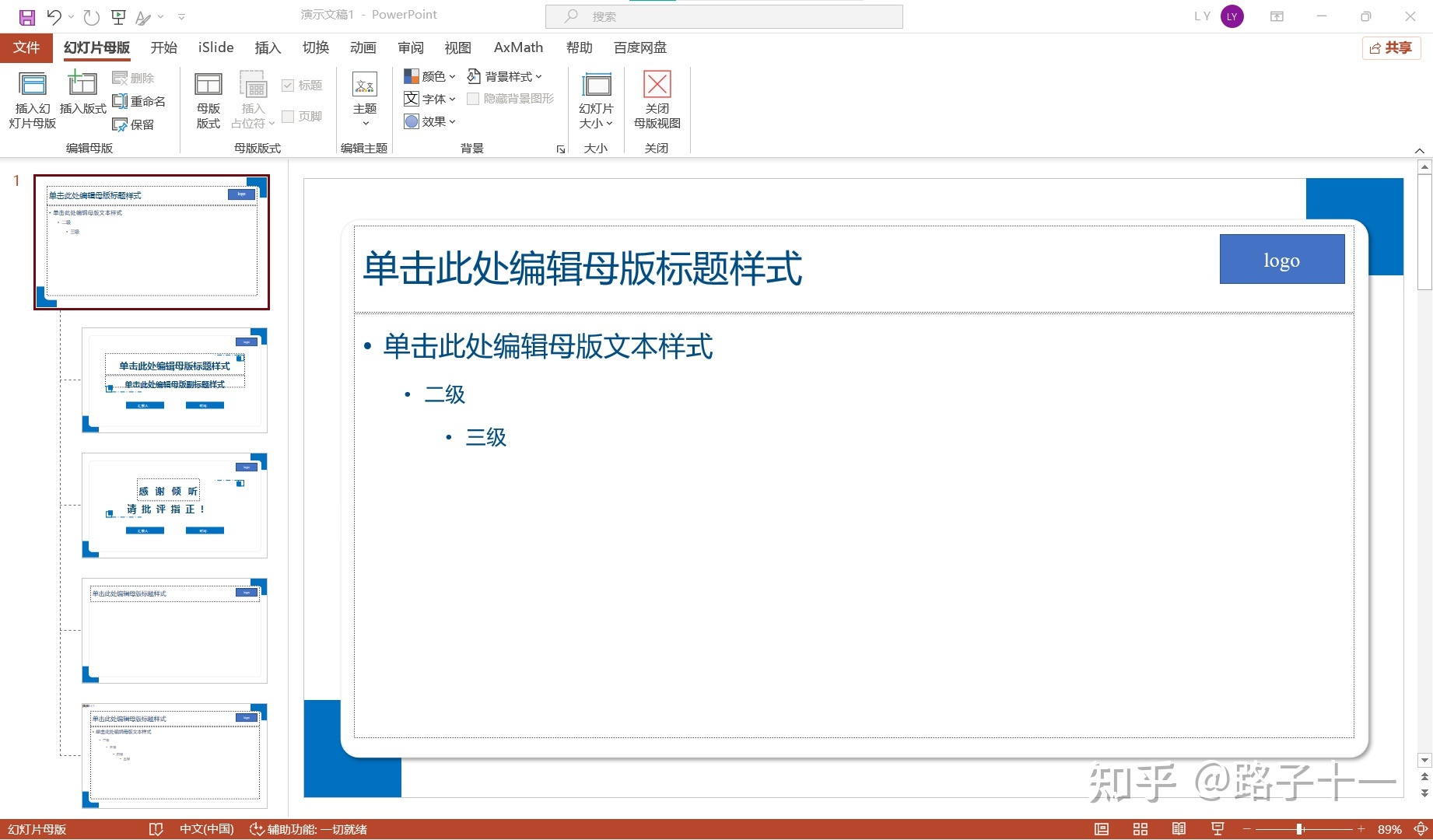Click the zoom slider handle
The image size is (1433, 840).
point(1300,829)
